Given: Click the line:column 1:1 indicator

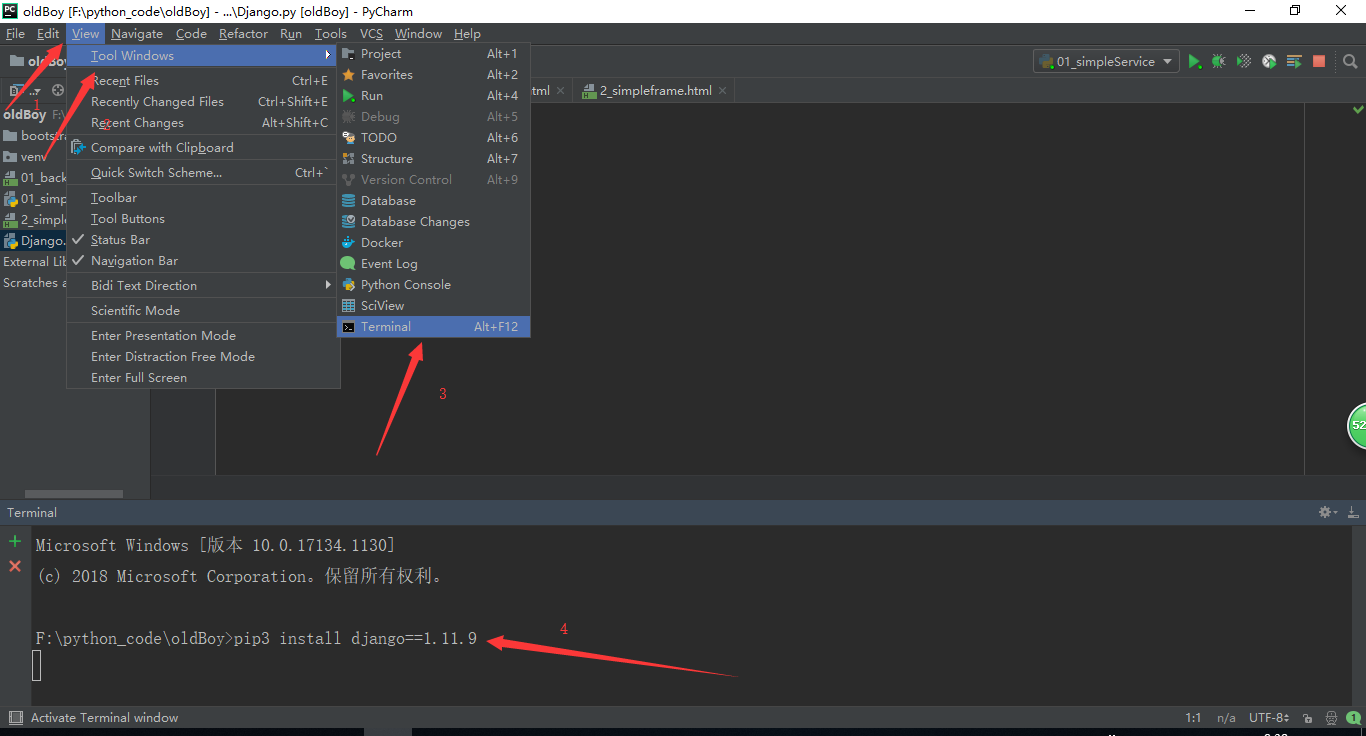Looking at the screenshot, I should [1193, 718].
